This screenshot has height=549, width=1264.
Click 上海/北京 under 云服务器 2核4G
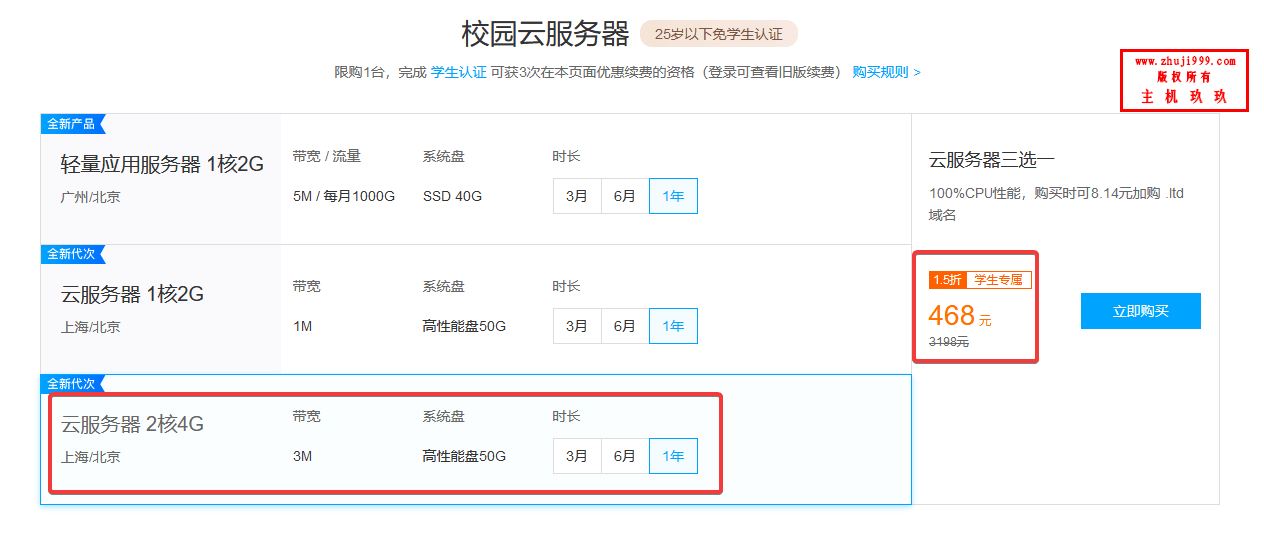coord(90,458)
